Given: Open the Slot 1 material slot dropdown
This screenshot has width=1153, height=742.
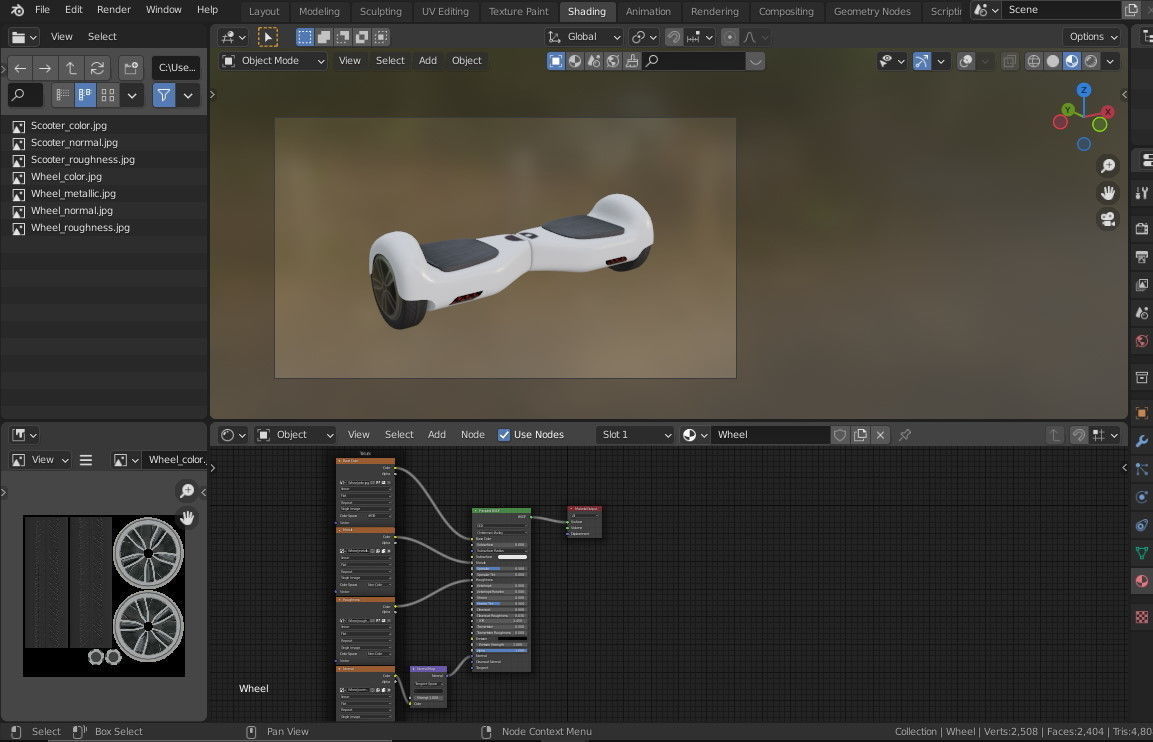Looking at the screenshot, I should coord(635,435).
